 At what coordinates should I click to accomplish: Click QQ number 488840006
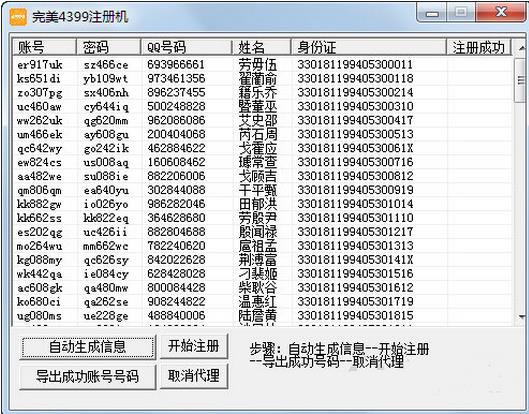click(x=176, y=316)
